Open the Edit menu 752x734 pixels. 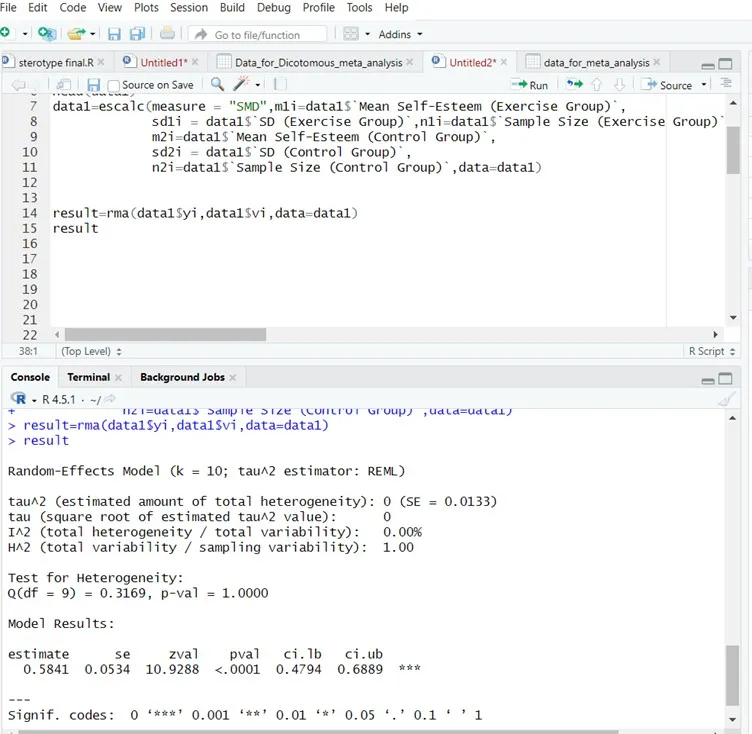click(37, 8)
